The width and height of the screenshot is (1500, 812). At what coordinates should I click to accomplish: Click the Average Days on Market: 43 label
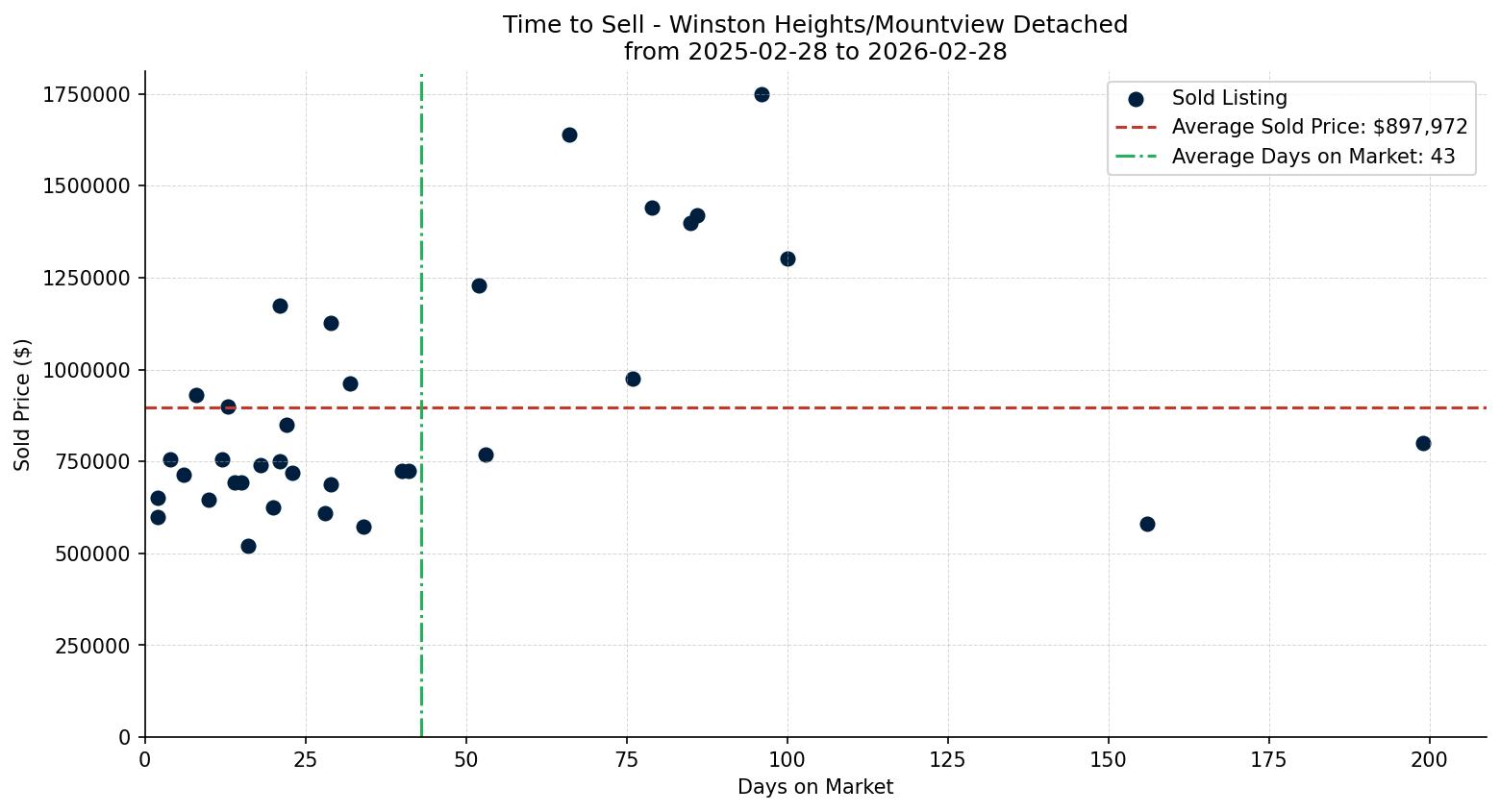point(1313,157)
